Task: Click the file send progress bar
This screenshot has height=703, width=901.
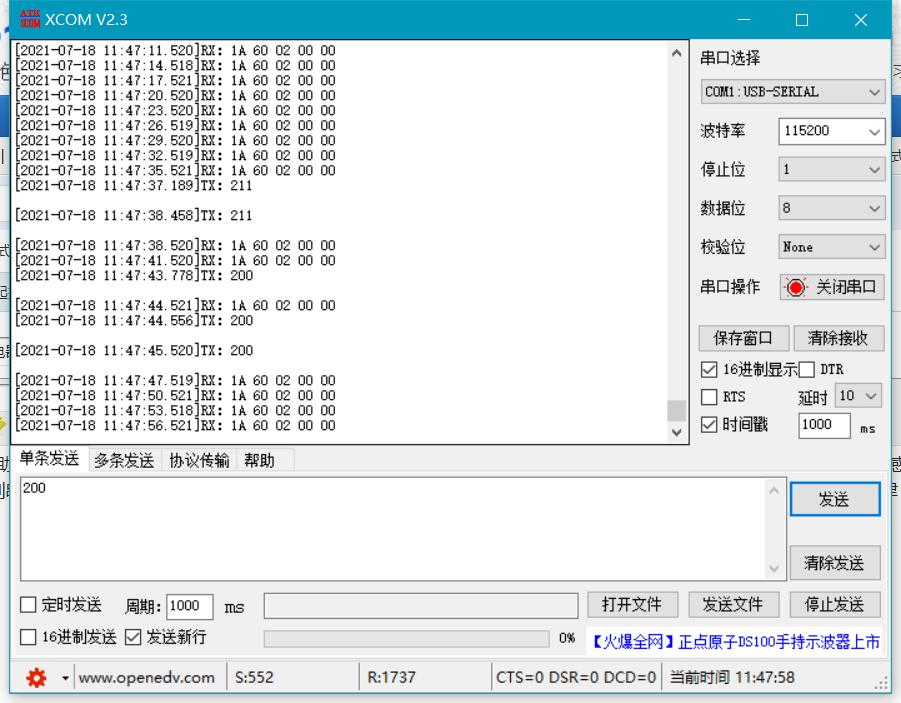Action: [406, 639]
